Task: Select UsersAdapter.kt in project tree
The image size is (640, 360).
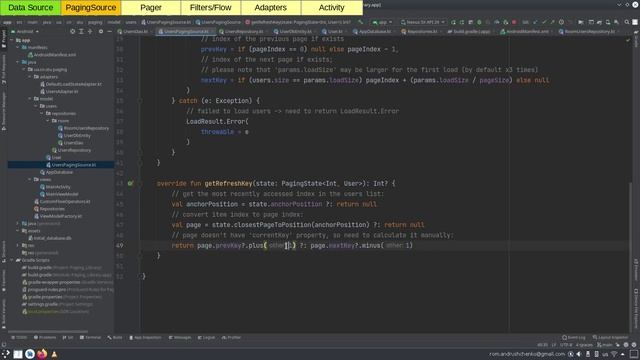Action: tap(62, 91)
